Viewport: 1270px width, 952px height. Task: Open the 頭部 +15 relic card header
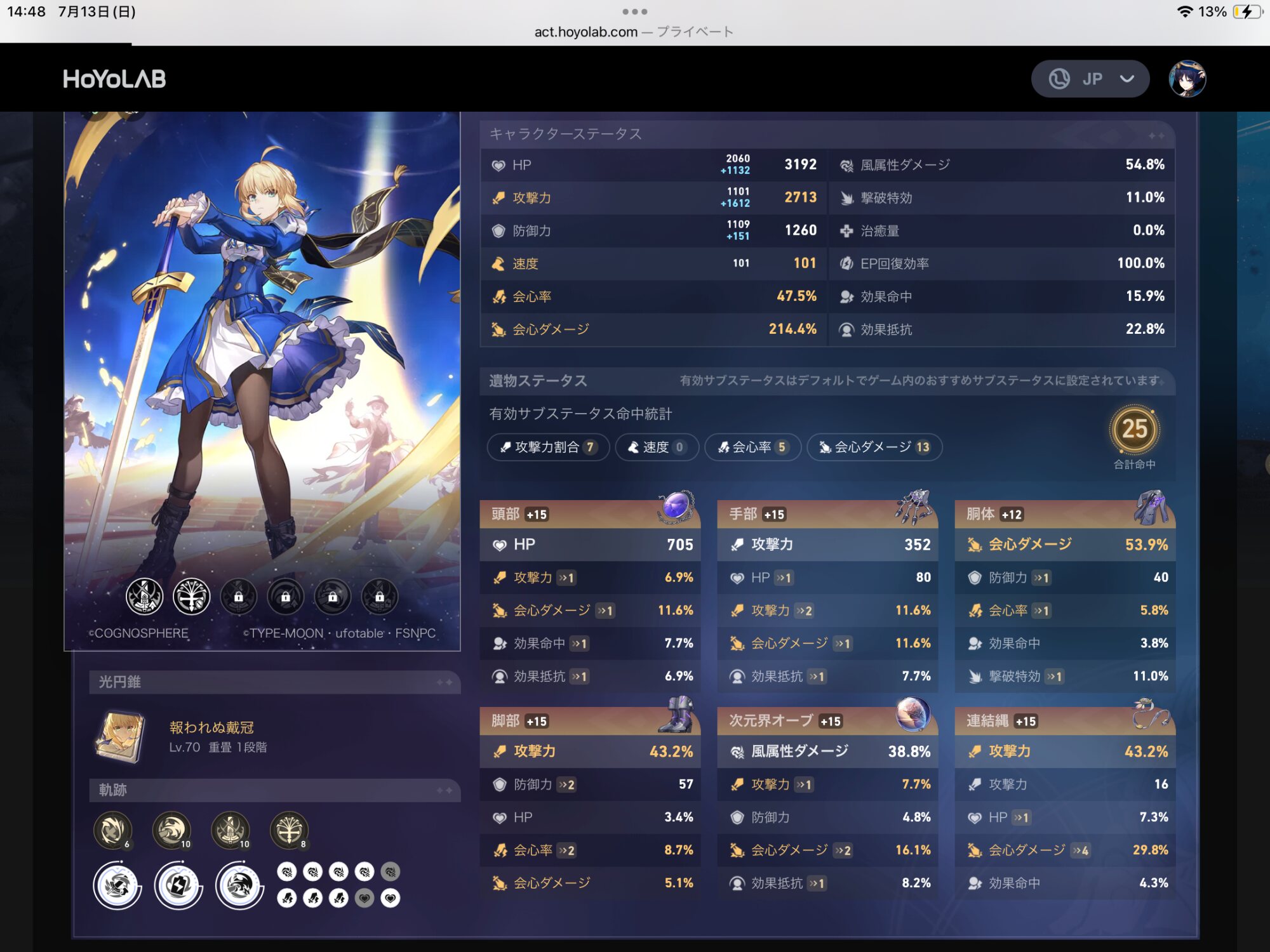point(590,514)
